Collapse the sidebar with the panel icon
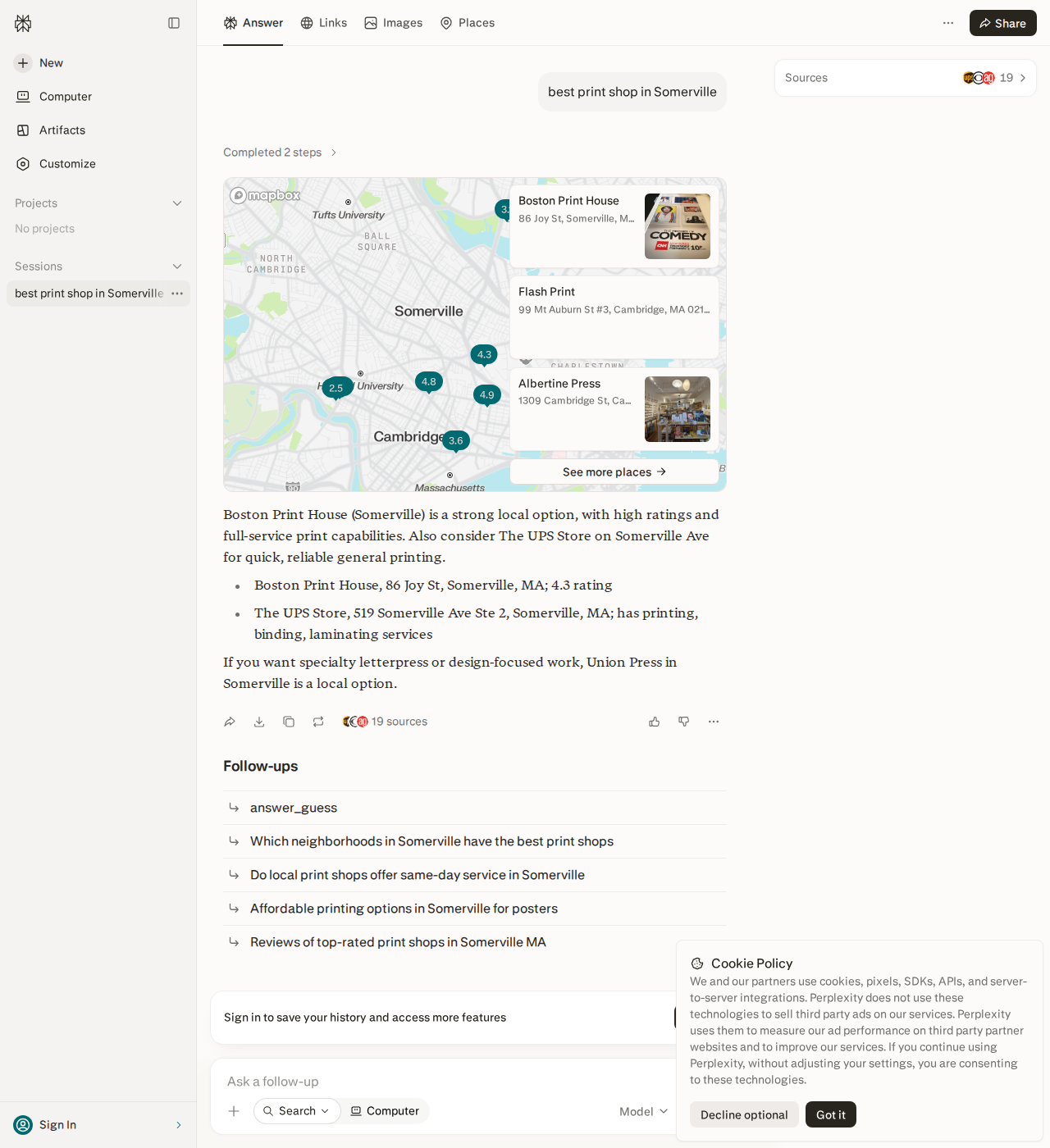Screen dimensions: 1050x1148 coord(174,23)
